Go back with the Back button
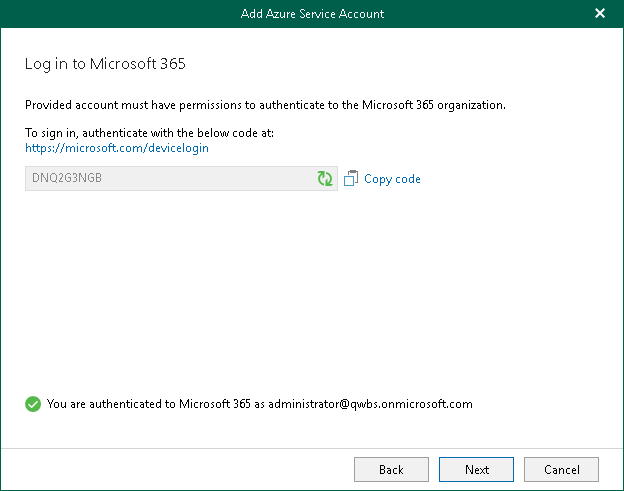 point(391,470)
